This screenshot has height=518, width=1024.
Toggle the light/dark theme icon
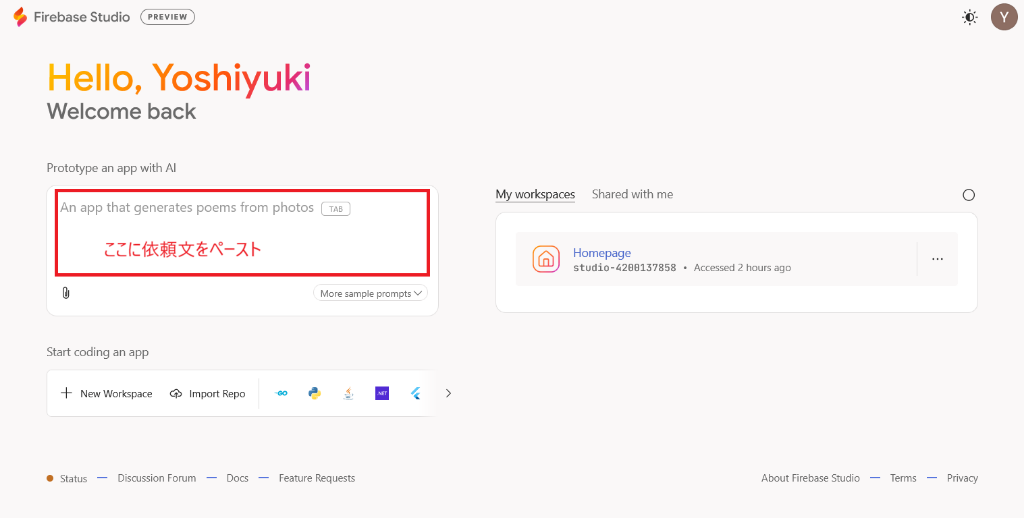coord(970,18)
